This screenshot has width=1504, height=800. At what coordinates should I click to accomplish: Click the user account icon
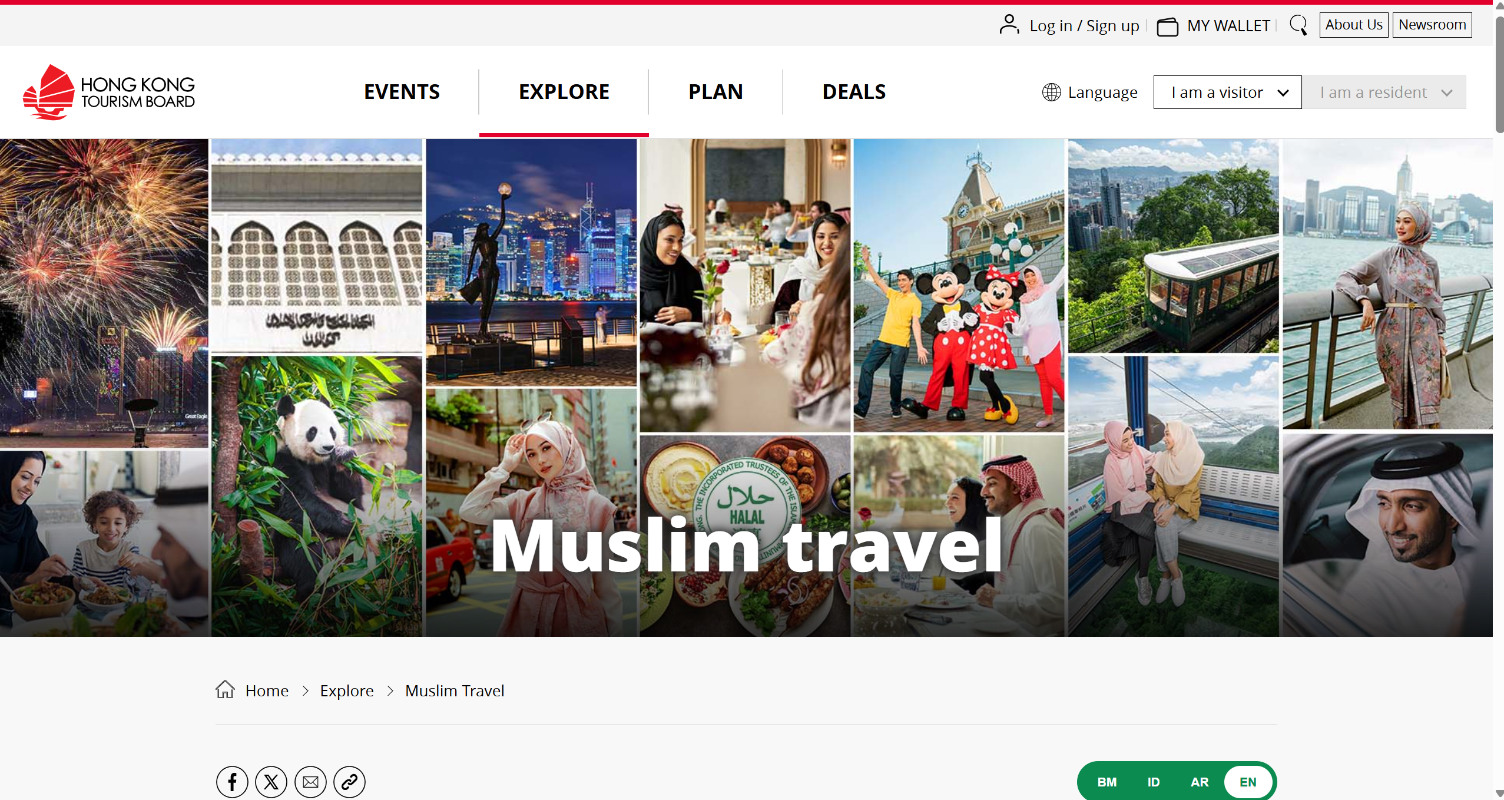[x=1009, y=25]
